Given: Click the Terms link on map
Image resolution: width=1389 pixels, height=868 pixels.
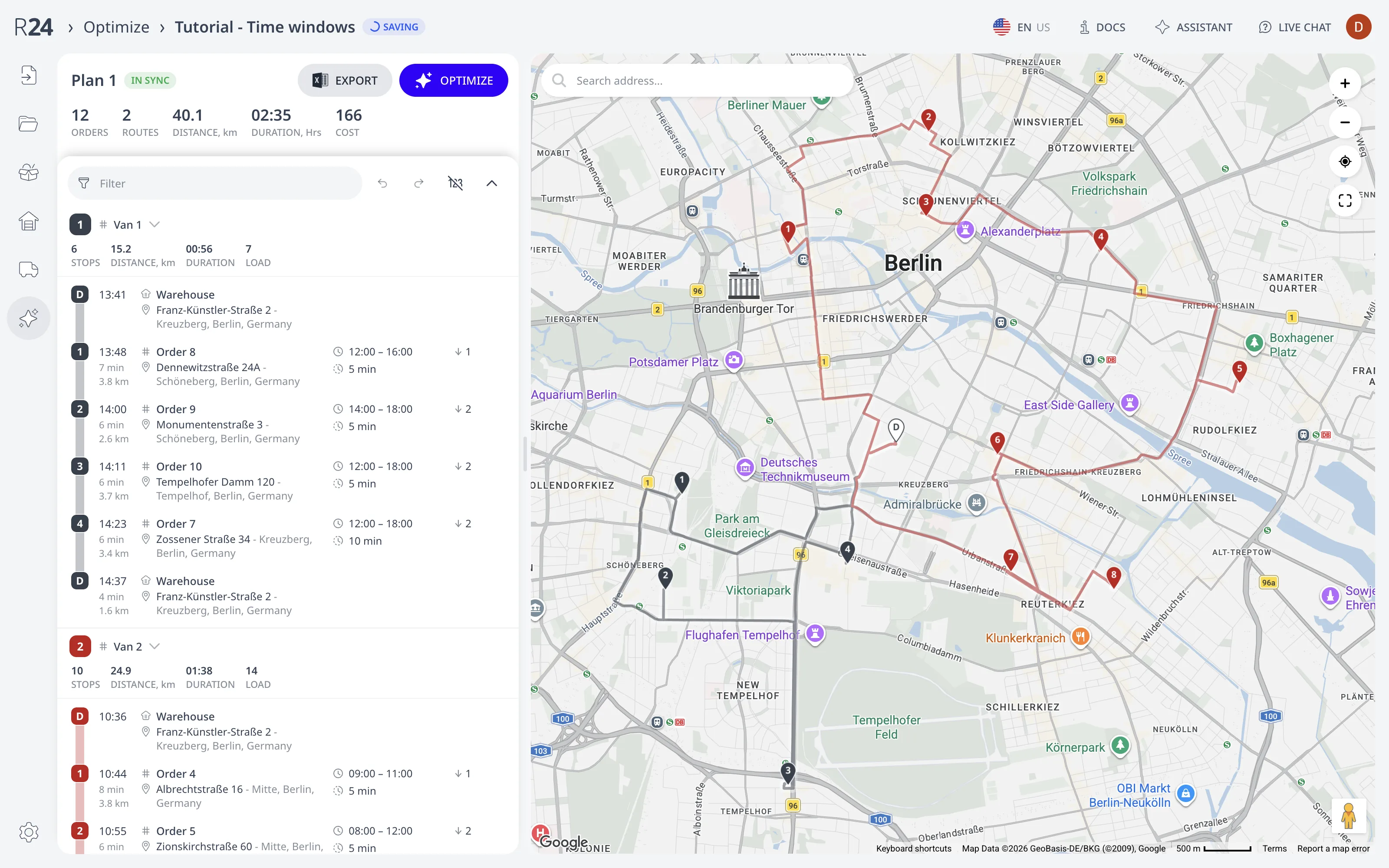Looking at the screenshot, I should pyautogui.click(x=1274, y=848).
